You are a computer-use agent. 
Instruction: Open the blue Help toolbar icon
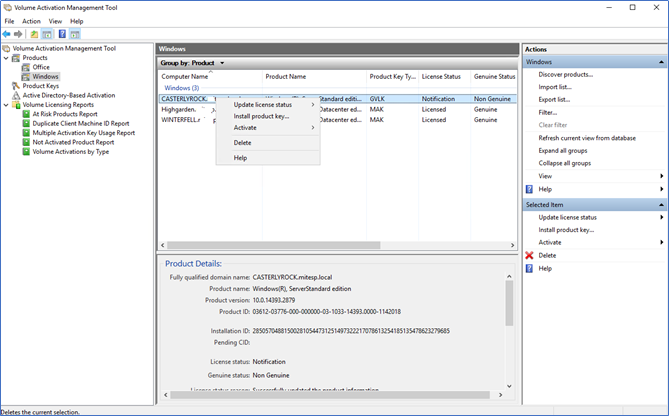pos(62,34)
